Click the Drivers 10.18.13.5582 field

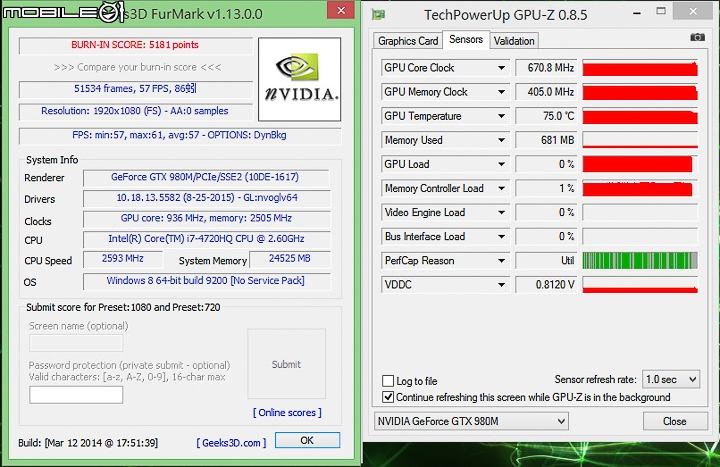point(206,198)
